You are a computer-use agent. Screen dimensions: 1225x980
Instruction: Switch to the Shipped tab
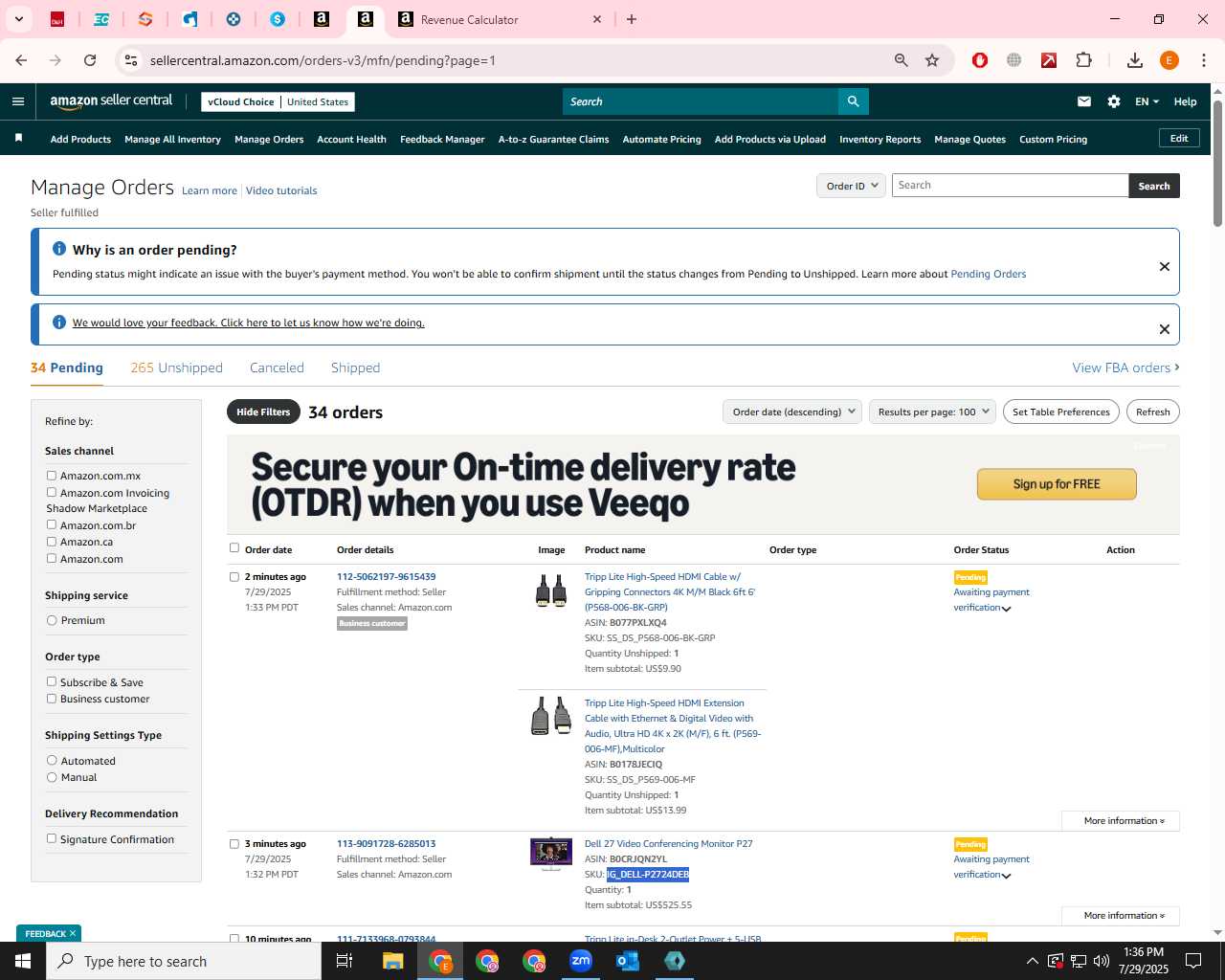tap(355, 367)
